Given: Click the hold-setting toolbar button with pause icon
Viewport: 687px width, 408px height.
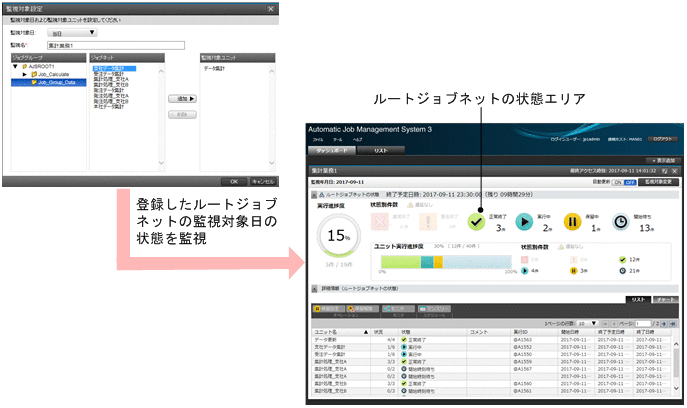Looking at the screenshot, I should click(x=329, y=309).
